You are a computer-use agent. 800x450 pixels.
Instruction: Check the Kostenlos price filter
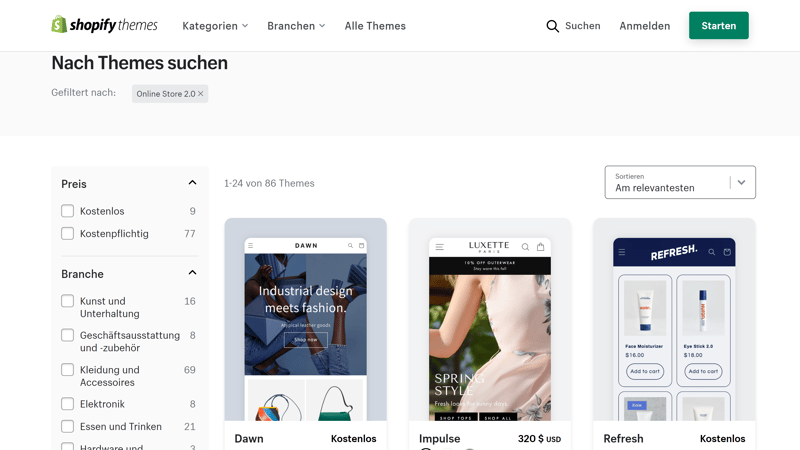pyautogui.click(x=67, y=211)
